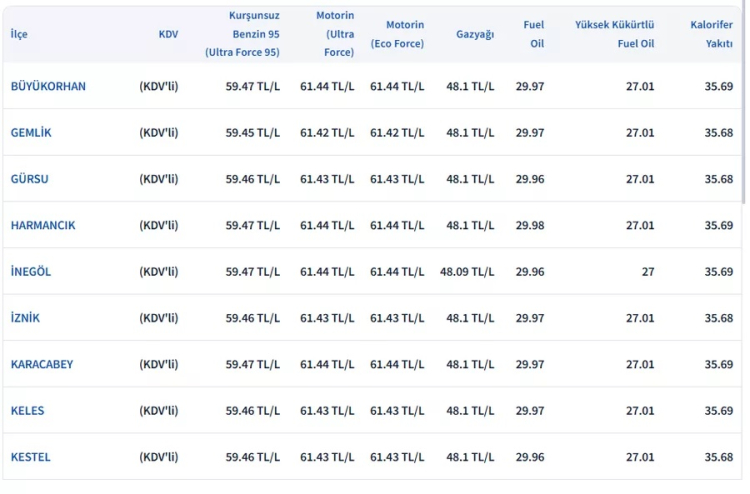Click the GÜRSU district link
Screen dimensions: 750x494
(30, 179)
